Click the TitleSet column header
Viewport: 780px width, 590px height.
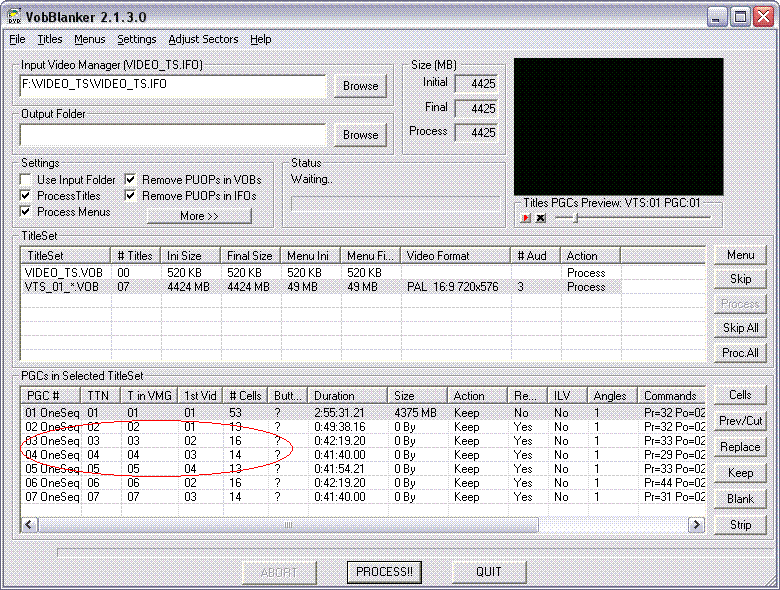point(66,256)
